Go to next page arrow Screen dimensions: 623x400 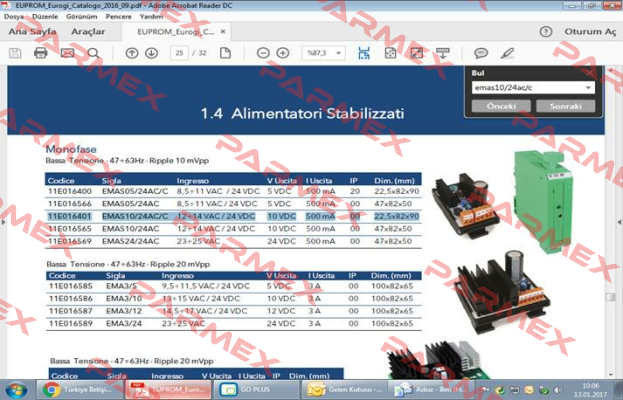151,53
